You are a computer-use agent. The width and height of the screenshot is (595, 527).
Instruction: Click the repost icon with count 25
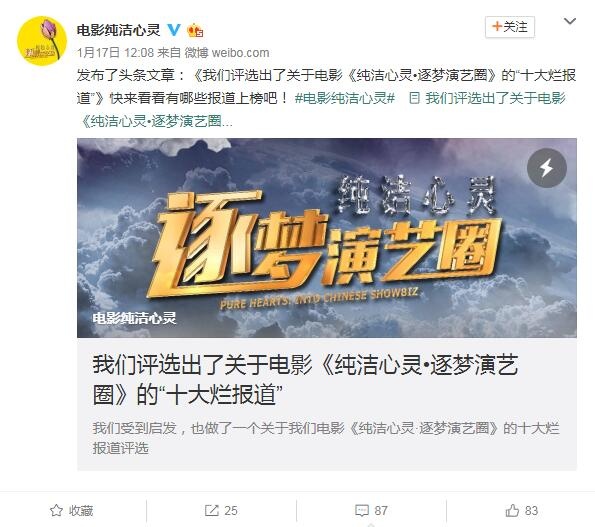(x=211, y=510)
